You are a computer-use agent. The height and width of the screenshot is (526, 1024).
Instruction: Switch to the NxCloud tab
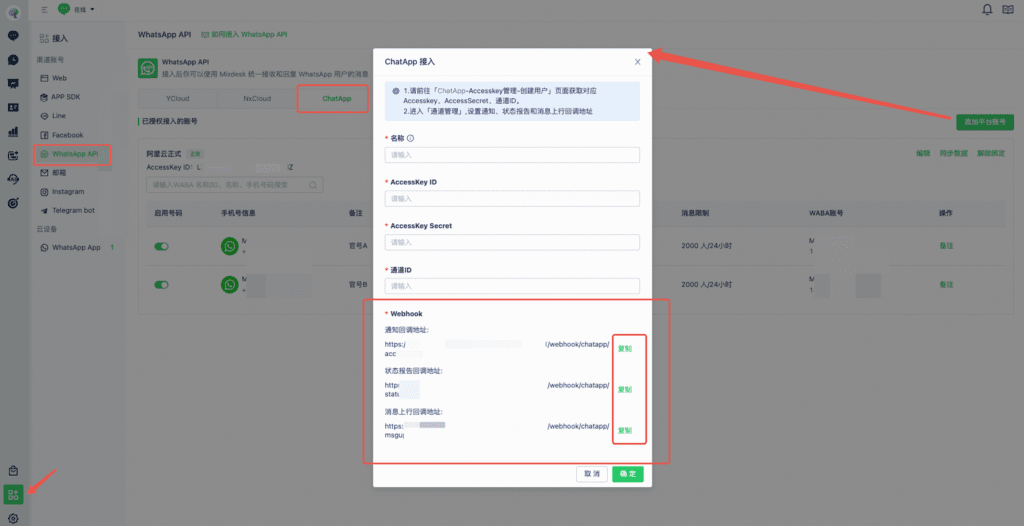tap(257, 99)
